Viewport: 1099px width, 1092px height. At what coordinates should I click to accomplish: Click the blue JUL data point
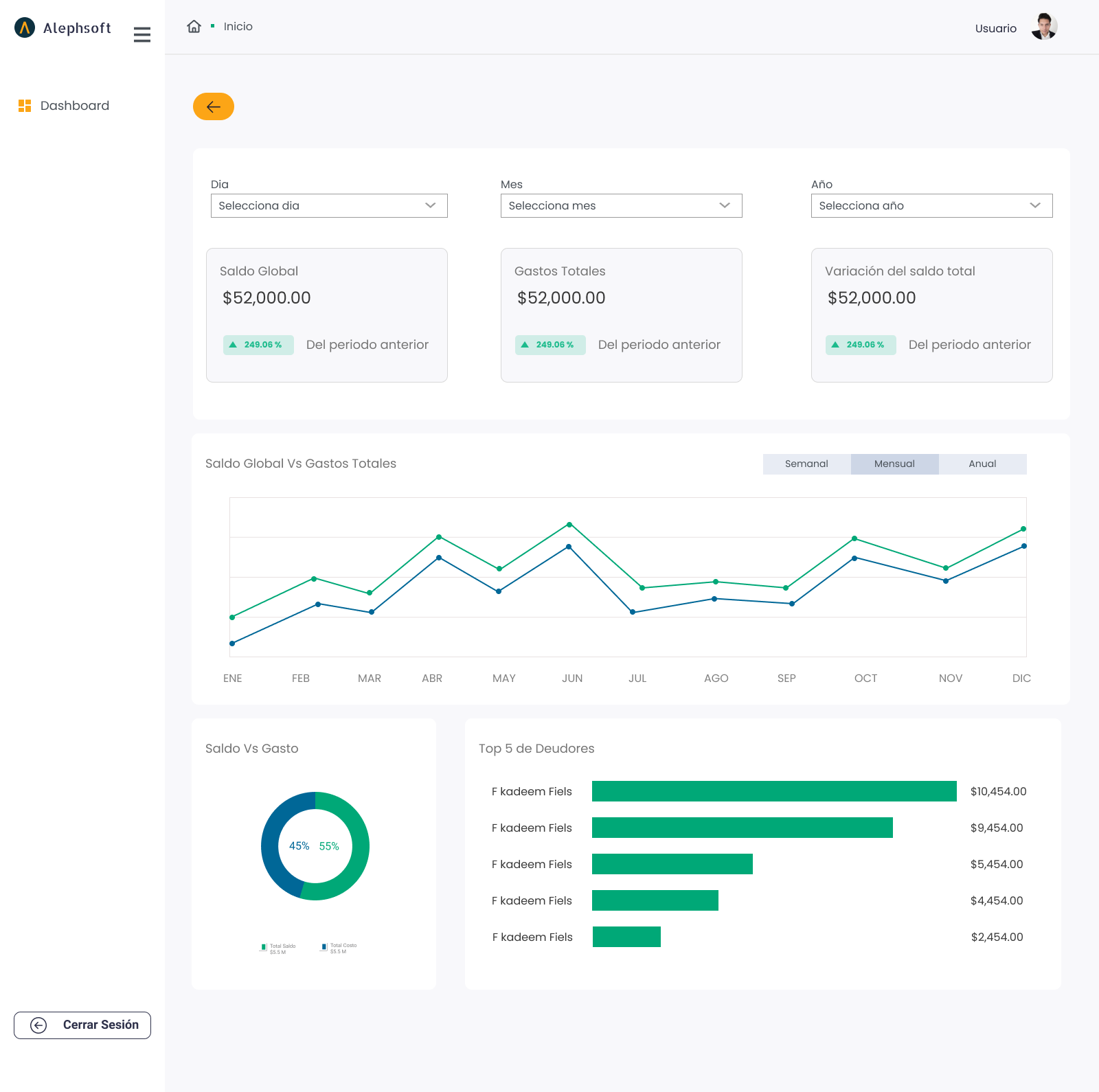[633, 612]
